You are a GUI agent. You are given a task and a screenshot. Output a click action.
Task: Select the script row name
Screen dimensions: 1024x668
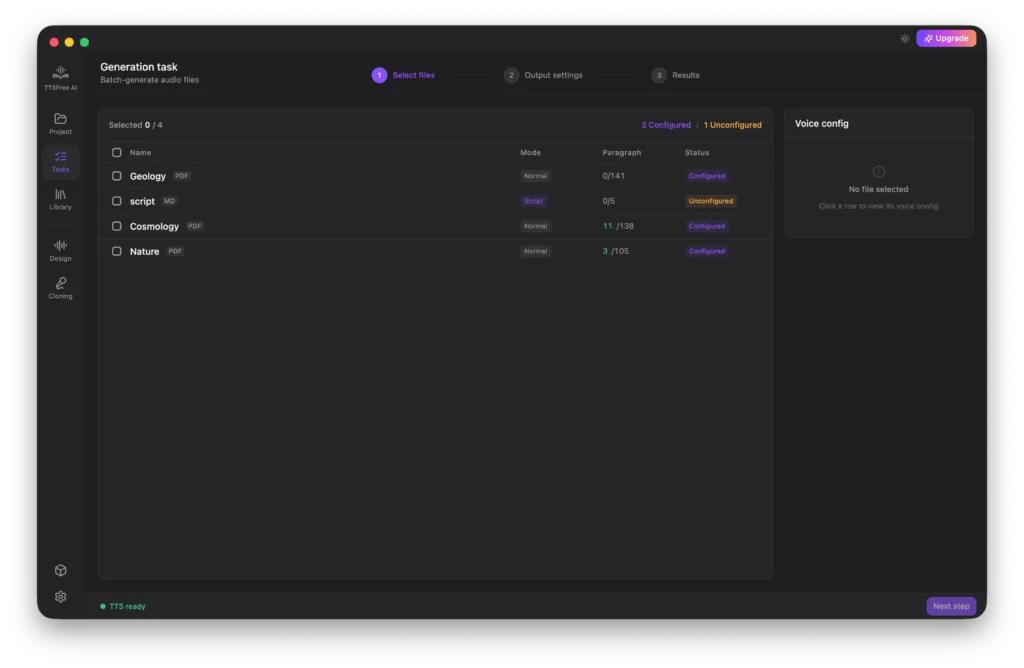tap(142, 201)
